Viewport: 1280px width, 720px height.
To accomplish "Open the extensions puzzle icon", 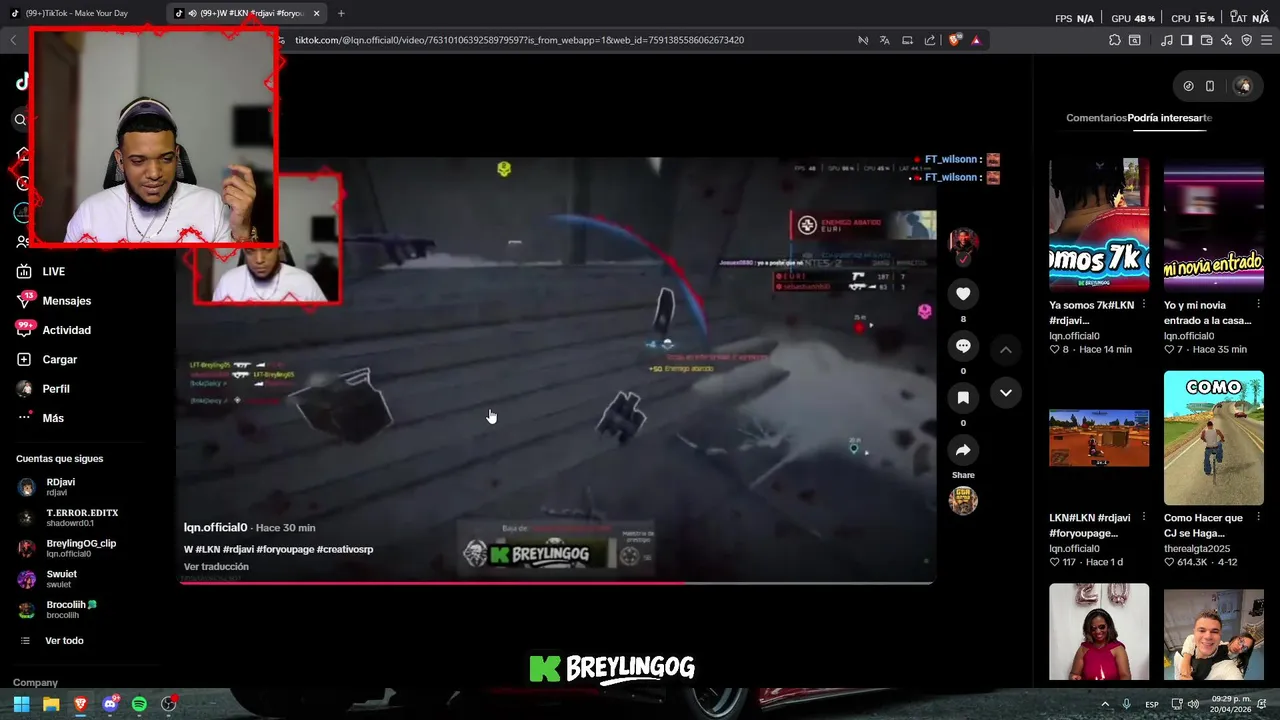I will [x=1115, y=40].
